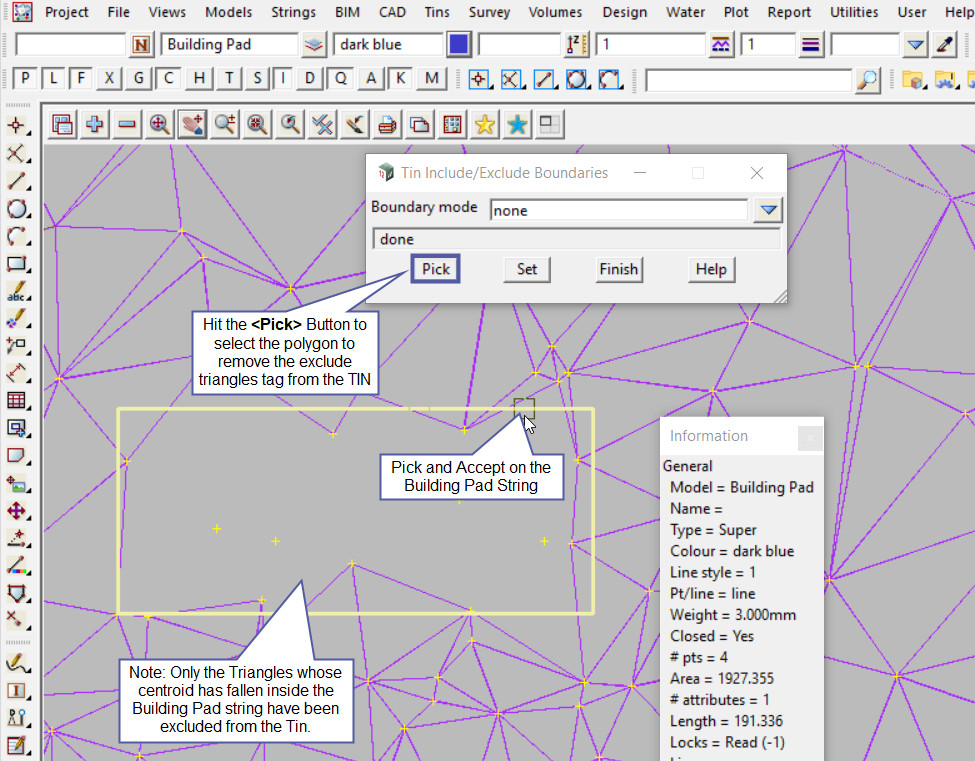Screen dimensions: 975x761
Task: Click the dark blue colour swatch
Action: tap(459, 44)
